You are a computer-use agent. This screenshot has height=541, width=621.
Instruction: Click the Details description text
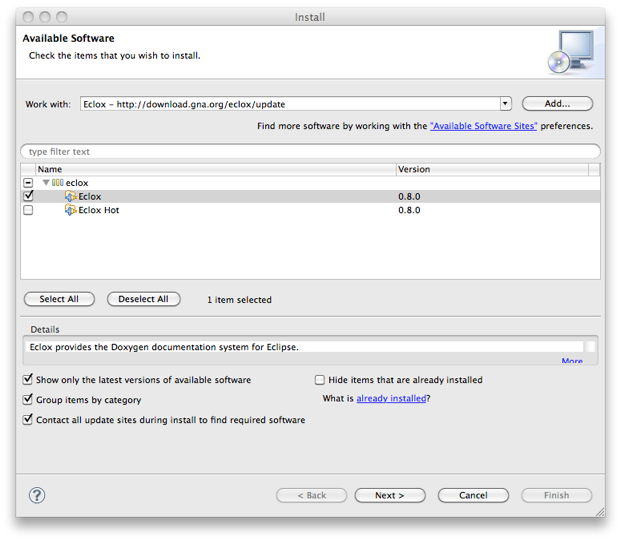pos(164,347)
